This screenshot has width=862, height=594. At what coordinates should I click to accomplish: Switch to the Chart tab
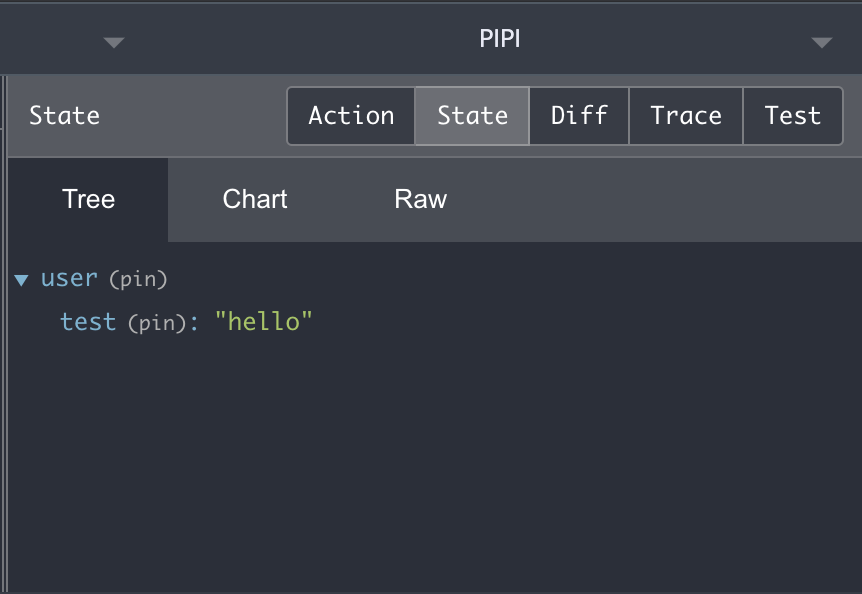(255, 199)
